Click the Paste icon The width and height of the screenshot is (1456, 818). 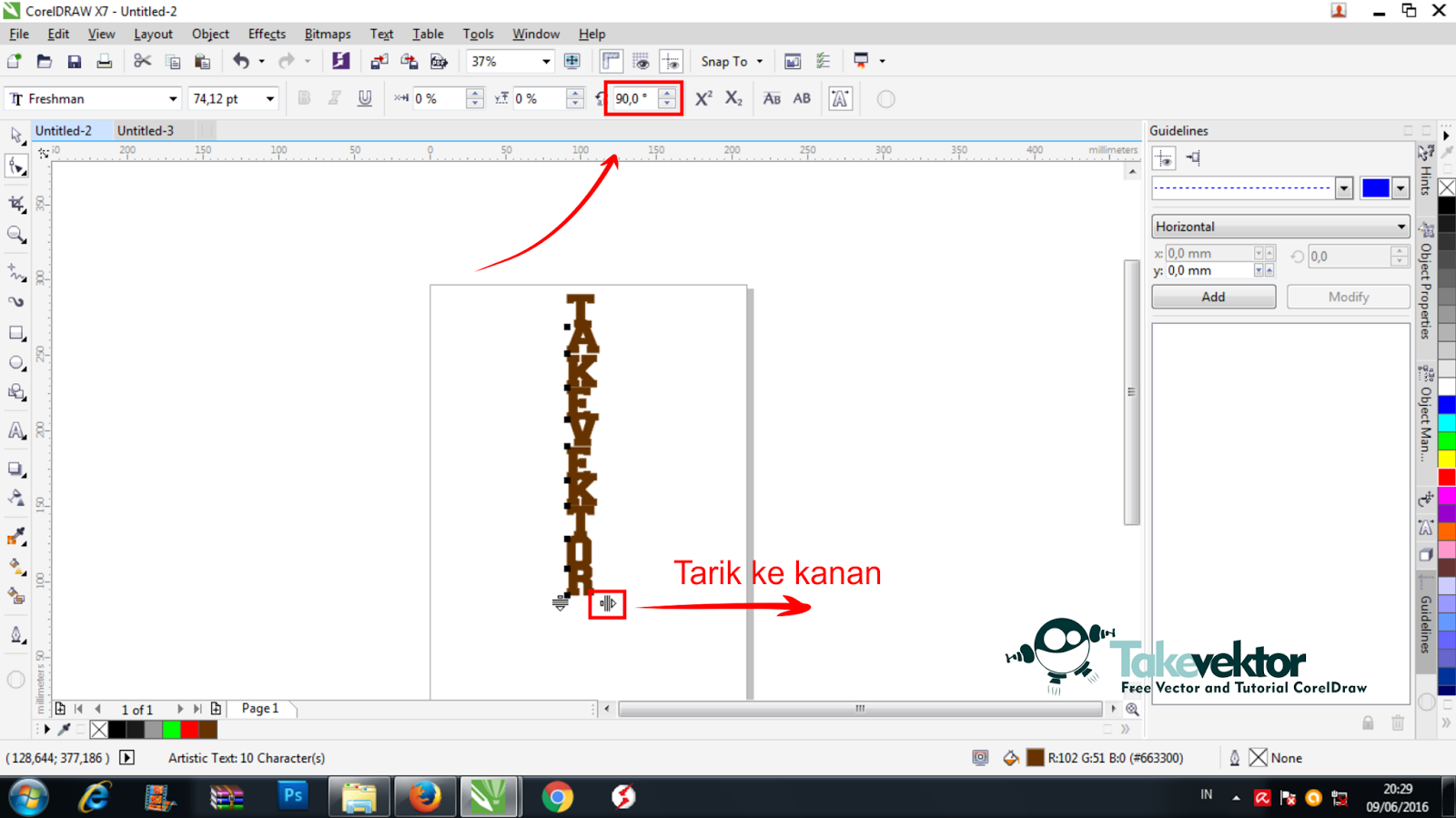(203, 62)
